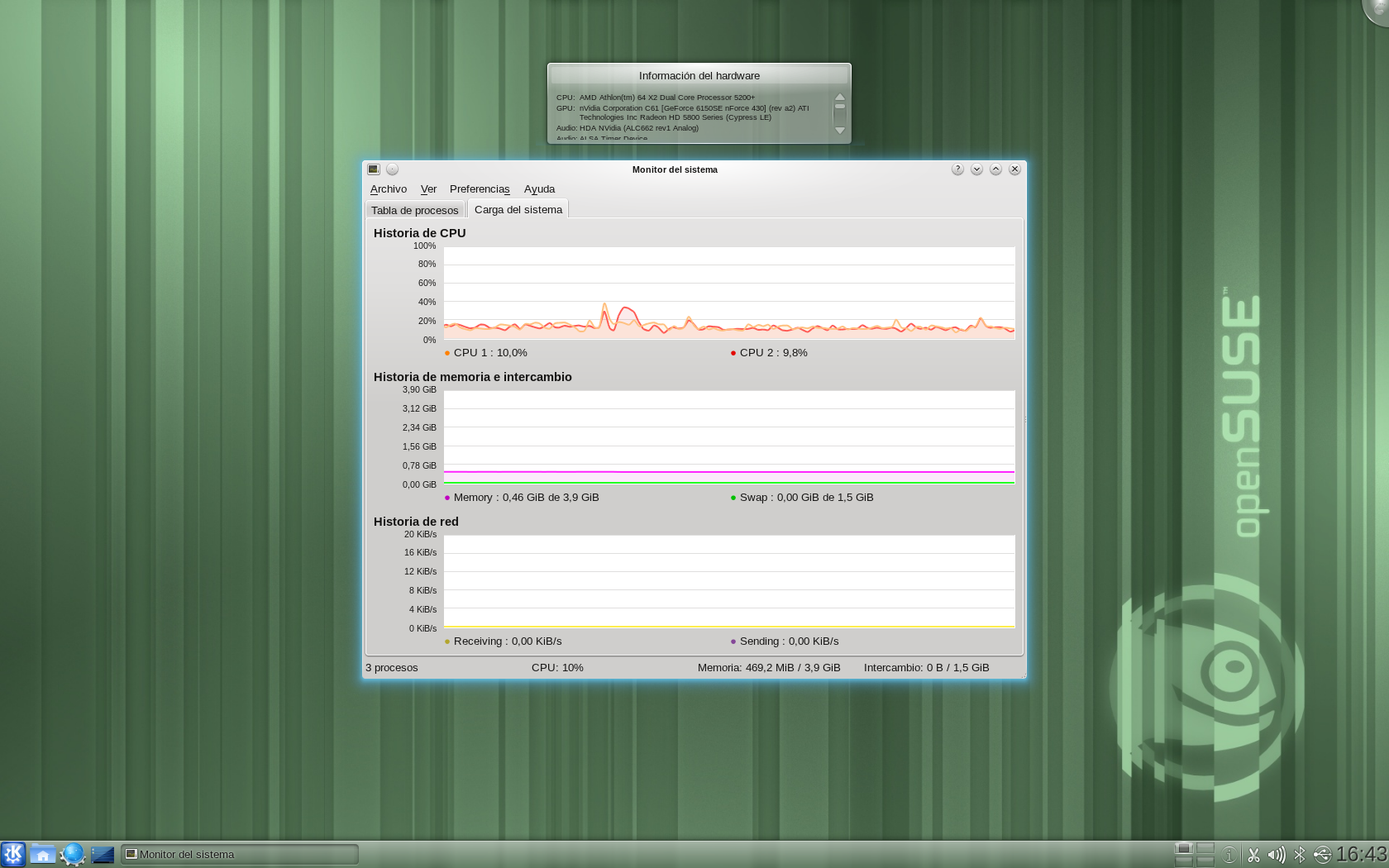Open the USB device notifier icon
Screen dimensions: 1389x868
[x=1322, y=855]
